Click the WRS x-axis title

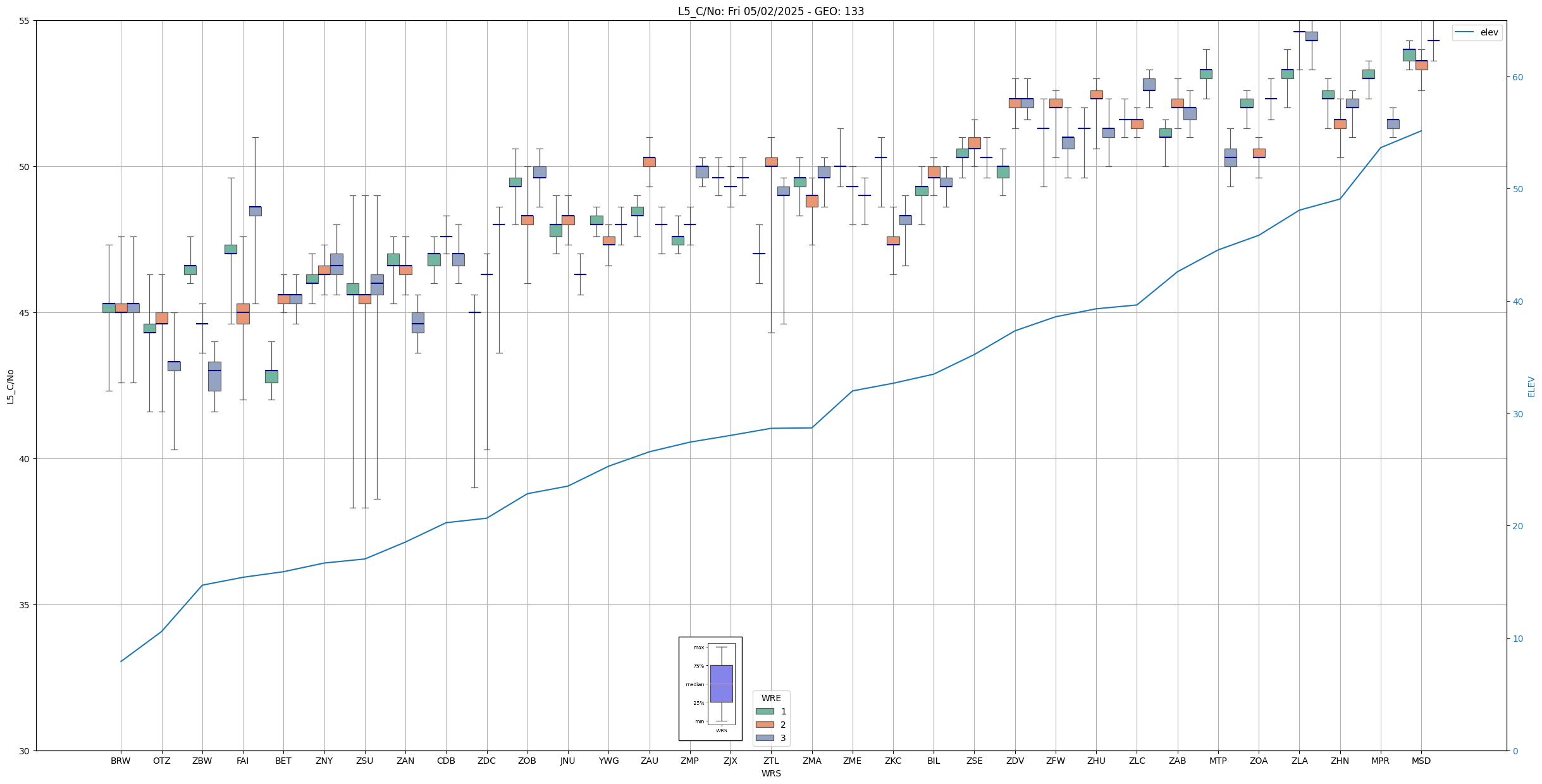coord(770,773)
